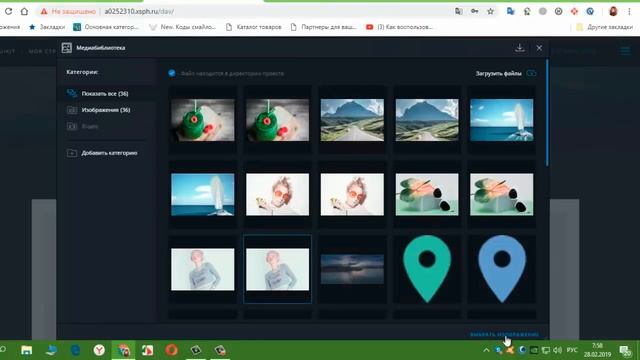Bookmark this page with star icon

pyautogui.click(x=490, y=11)
